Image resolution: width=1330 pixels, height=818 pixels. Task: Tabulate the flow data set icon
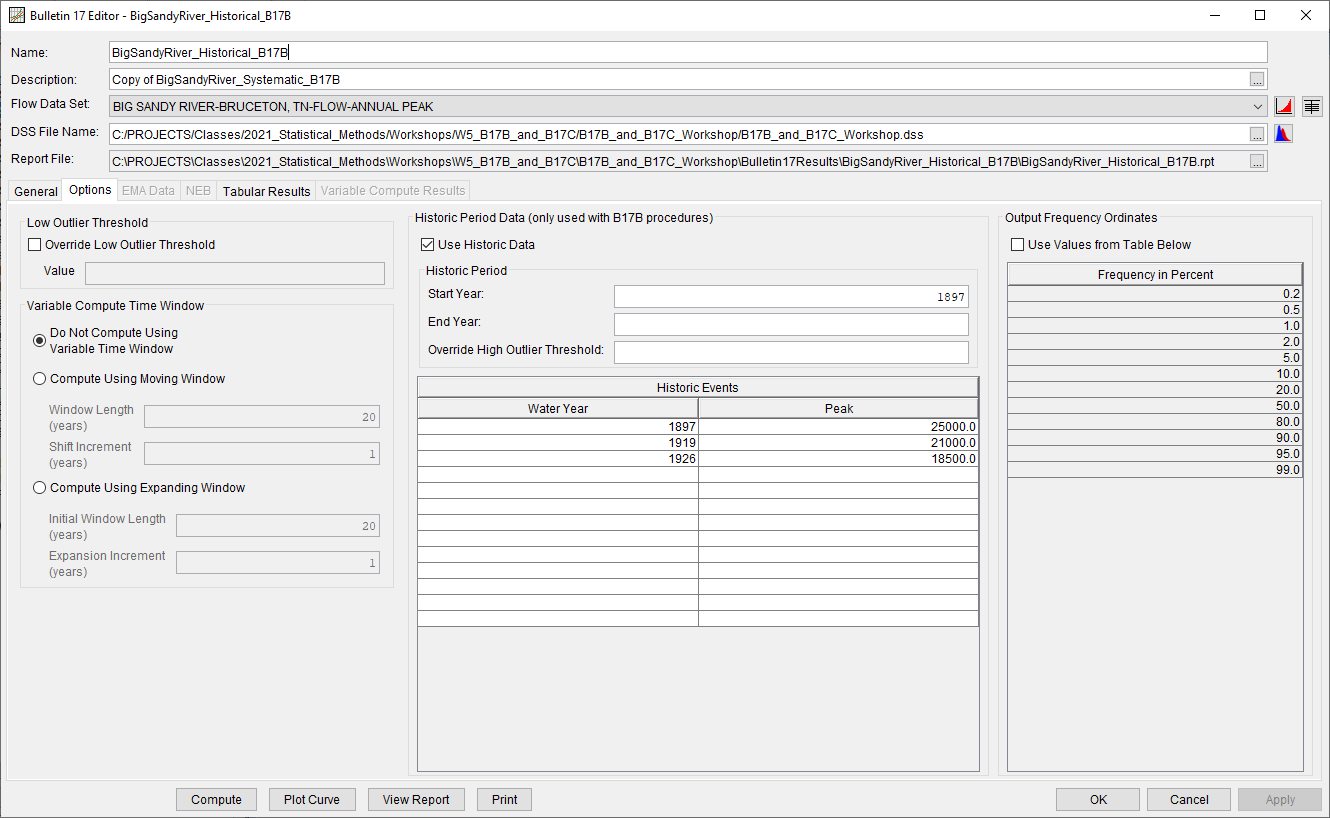1312,106
